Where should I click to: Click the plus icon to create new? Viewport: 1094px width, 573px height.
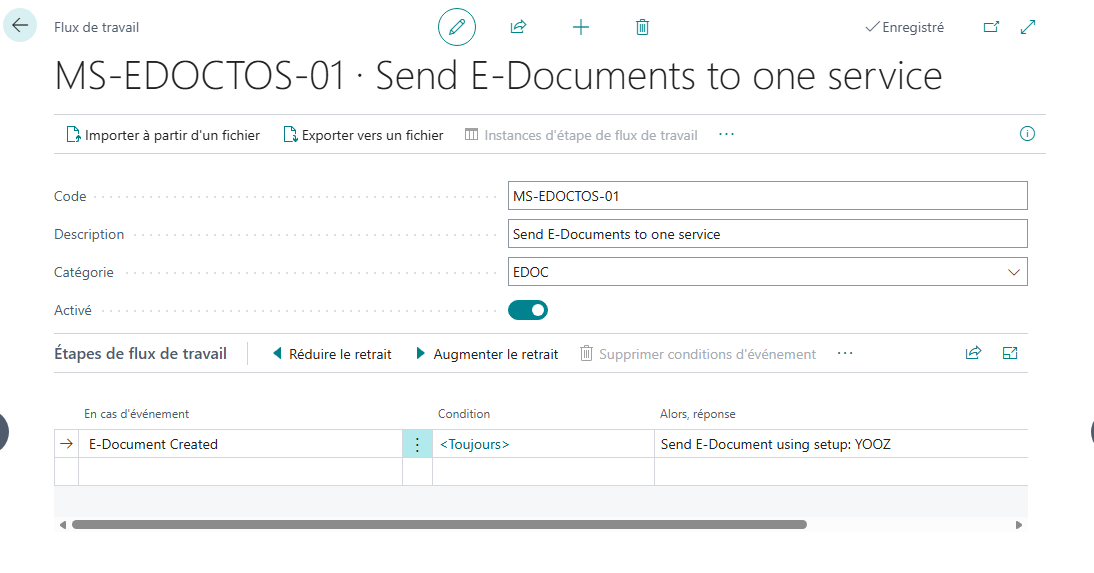[x=580, y=27]
